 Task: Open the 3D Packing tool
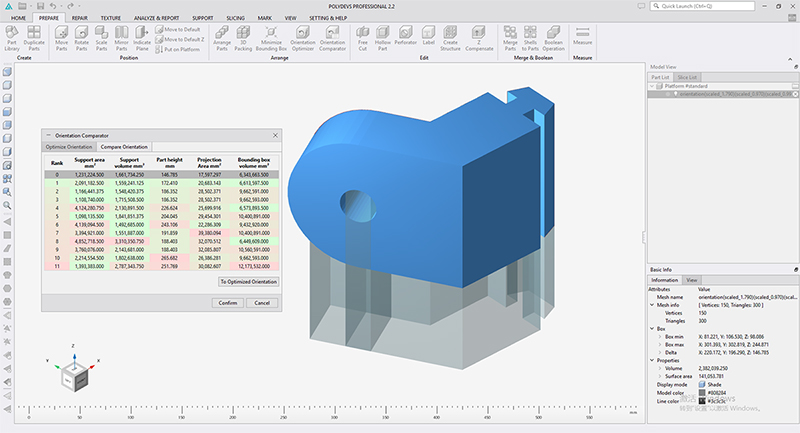click(243, 38)
